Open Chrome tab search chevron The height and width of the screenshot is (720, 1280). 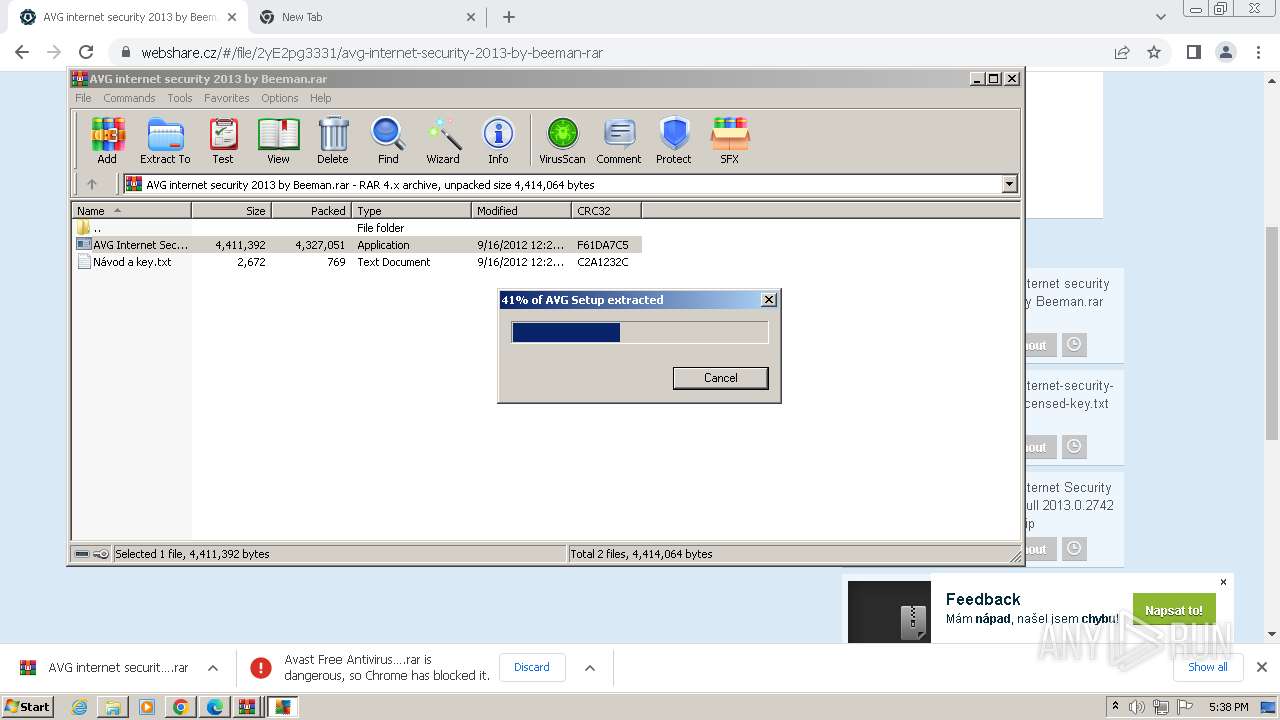coord(1160,17)
